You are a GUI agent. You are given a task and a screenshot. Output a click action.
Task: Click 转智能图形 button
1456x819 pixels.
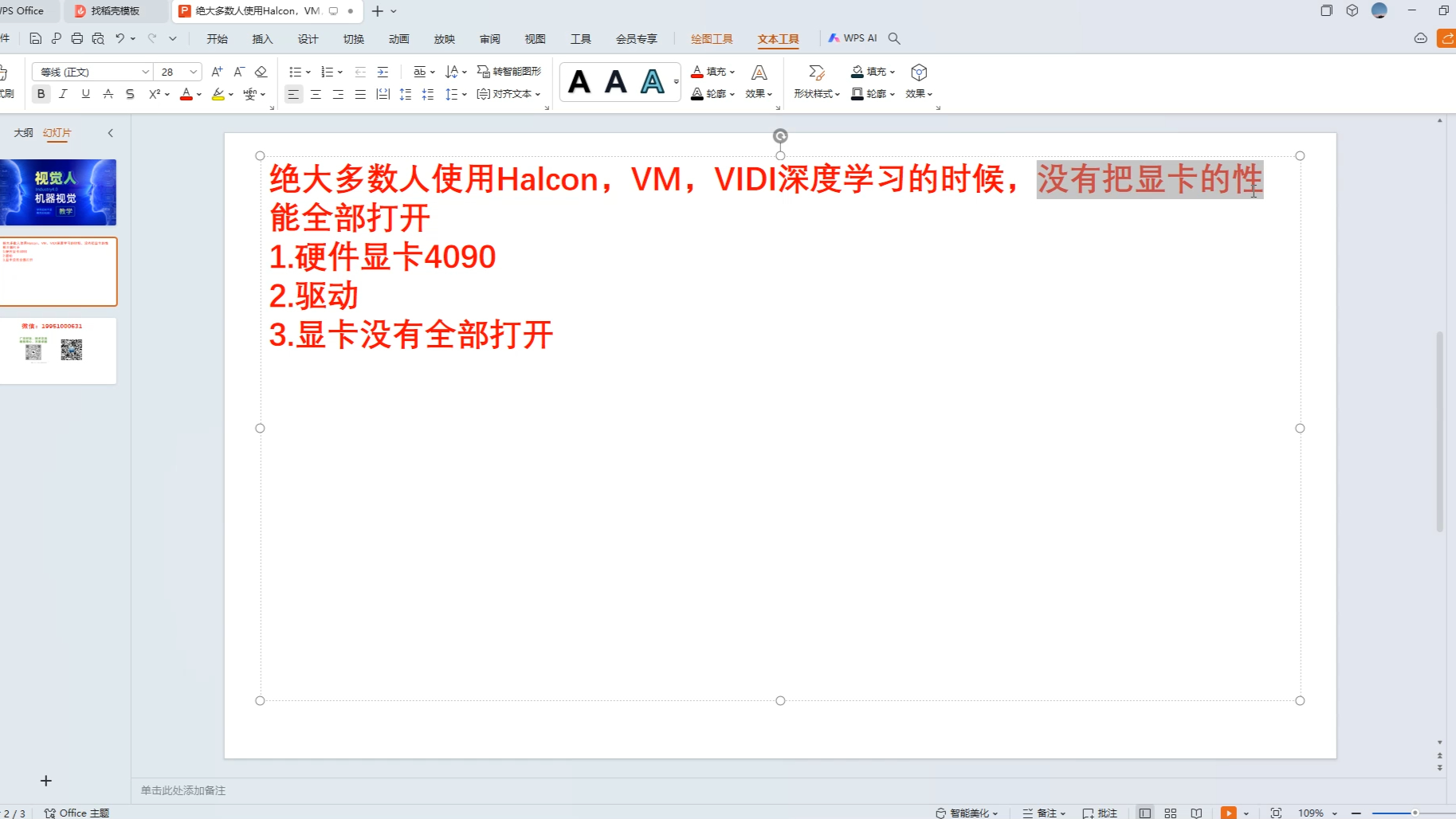tap(508, 72)
